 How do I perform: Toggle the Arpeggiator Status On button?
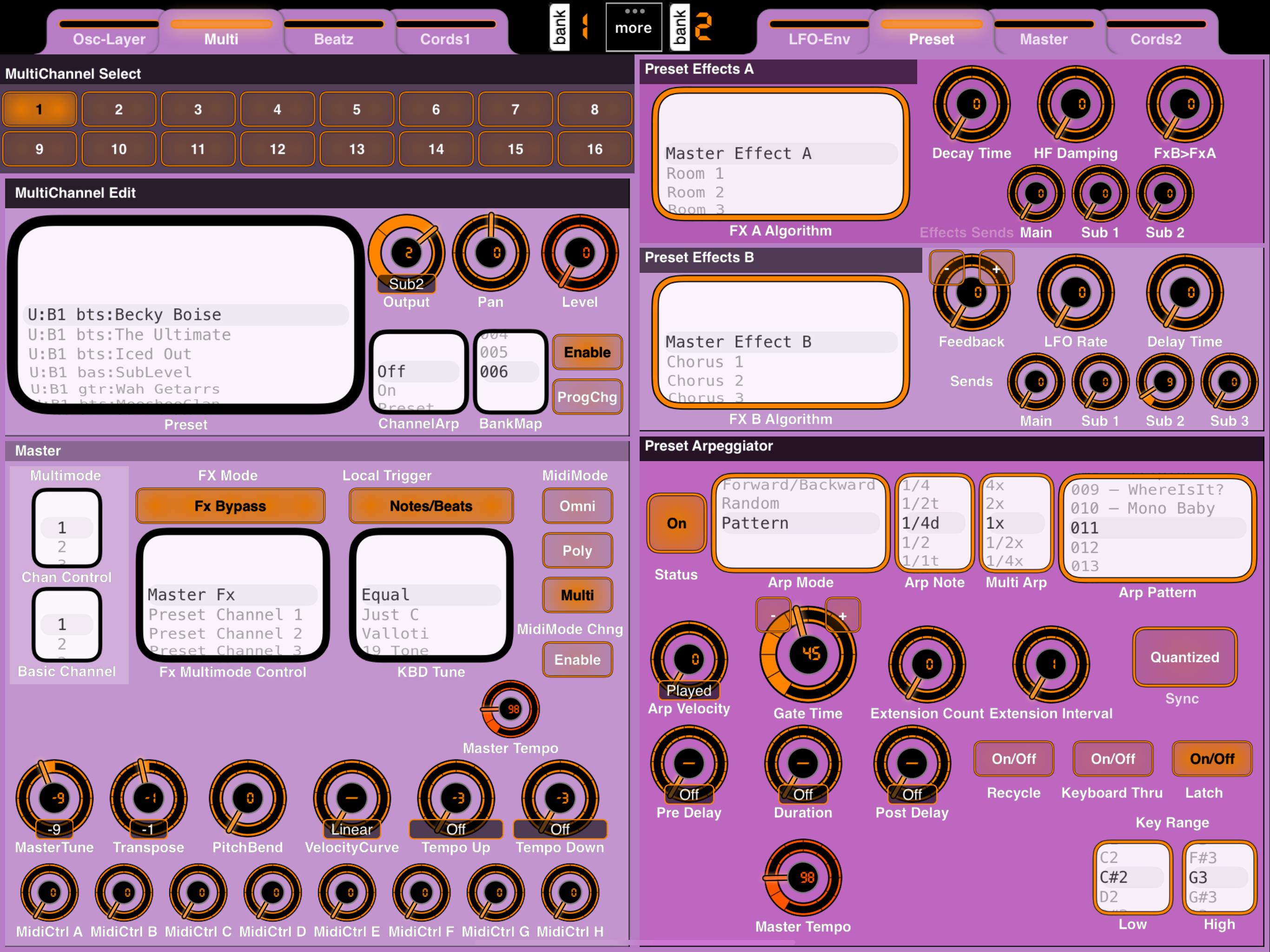coord(676,523)
